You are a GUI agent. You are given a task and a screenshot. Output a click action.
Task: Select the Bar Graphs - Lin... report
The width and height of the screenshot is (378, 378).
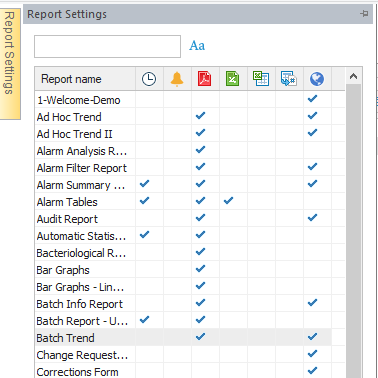coord(80,287)
